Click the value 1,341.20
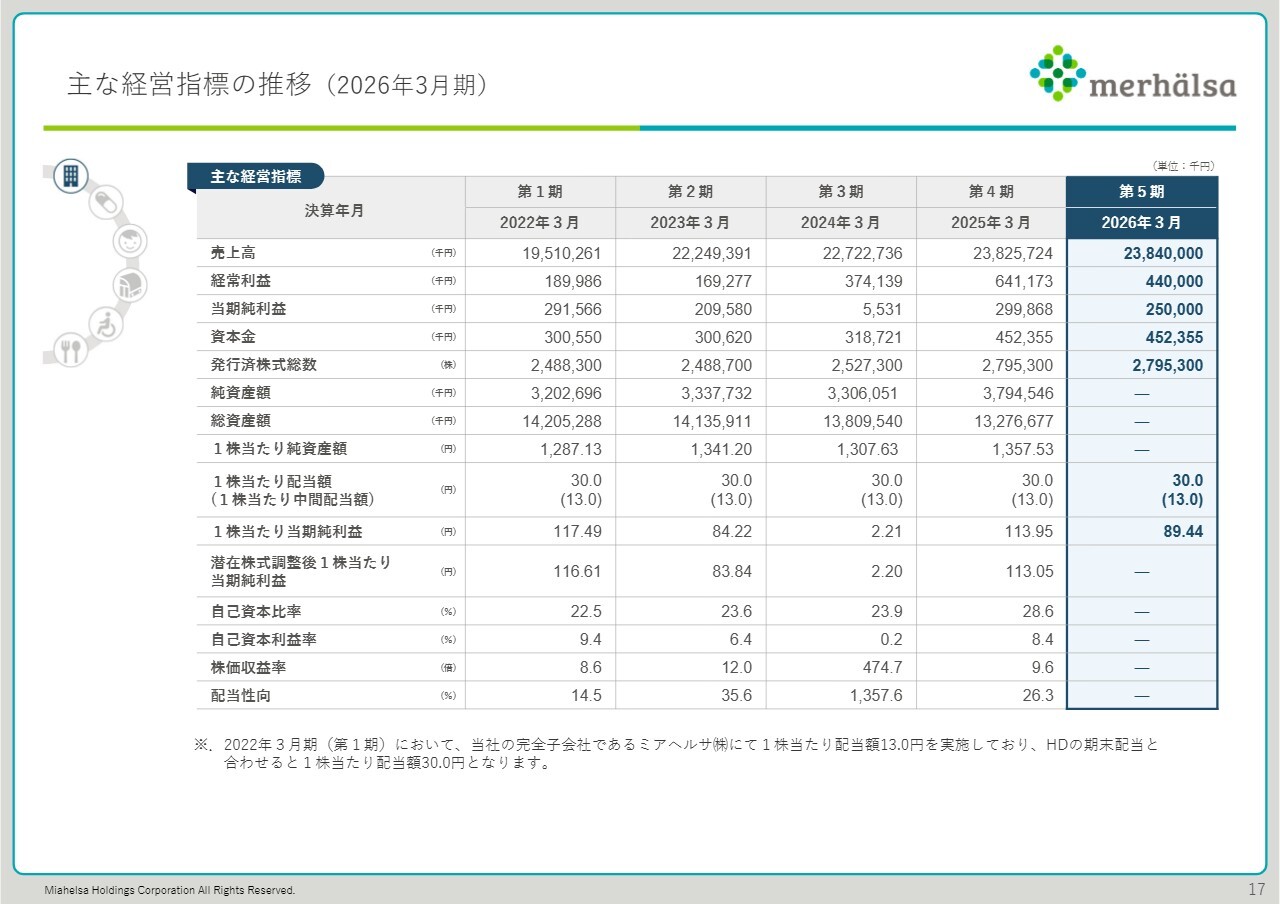 click(721, 450)
